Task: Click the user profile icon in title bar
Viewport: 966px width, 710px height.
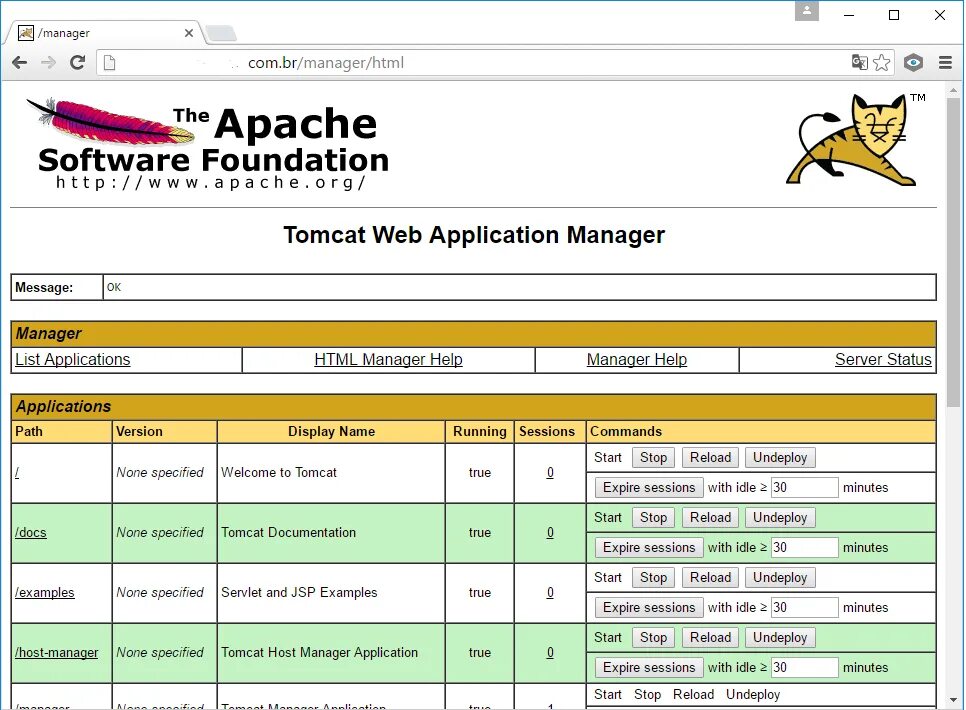Action: [806, 11]
